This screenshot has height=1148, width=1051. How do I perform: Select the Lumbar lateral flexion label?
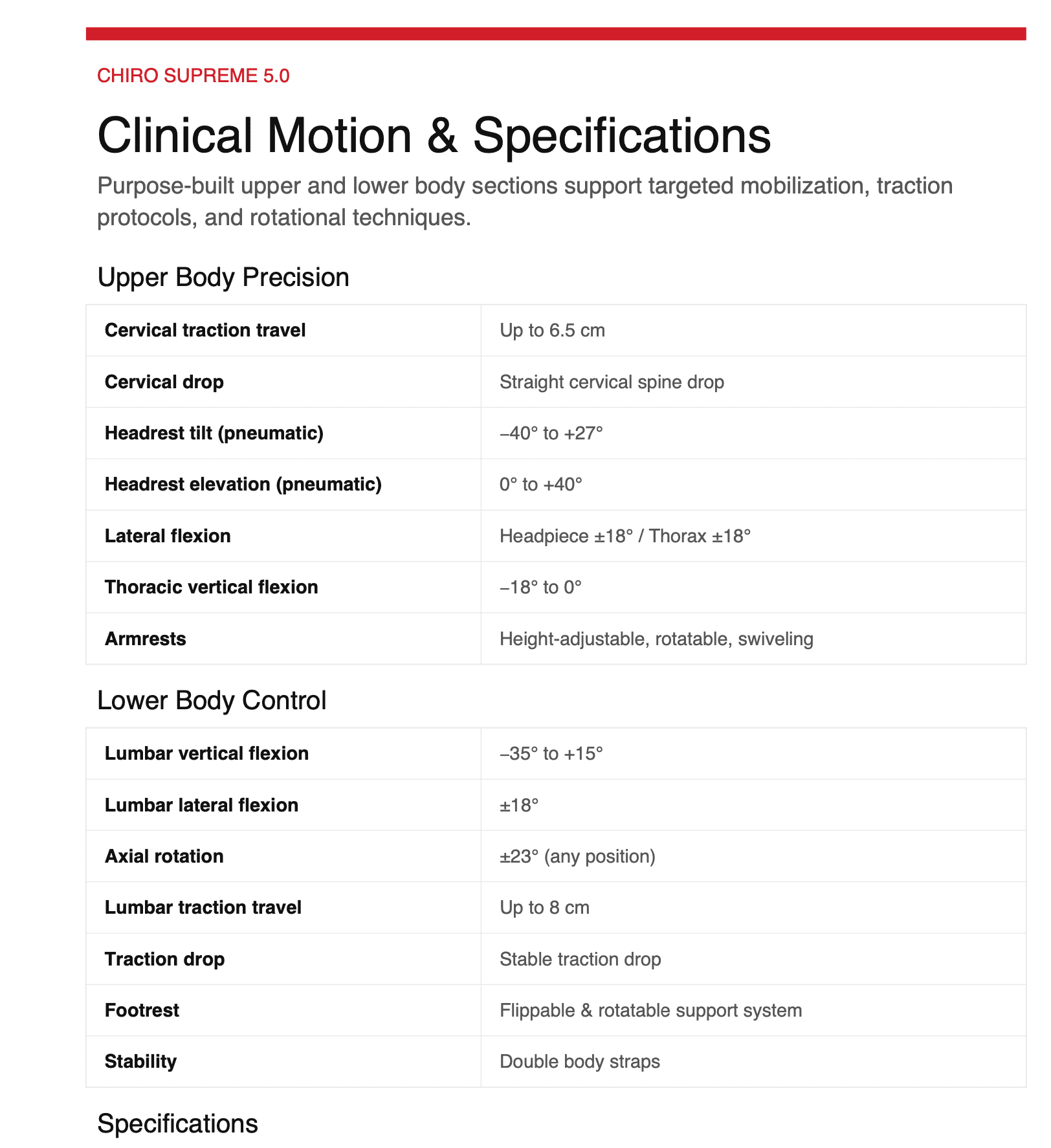(x=202, y=805)
